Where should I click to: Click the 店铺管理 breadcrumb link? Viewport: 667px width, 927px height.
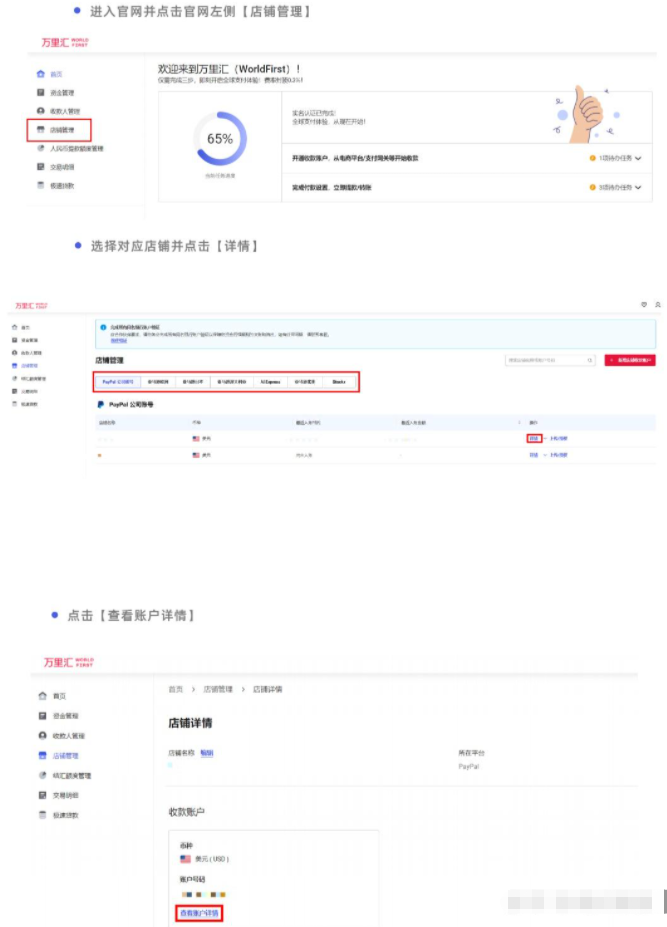pyautogui.click(x=218, y=689)
